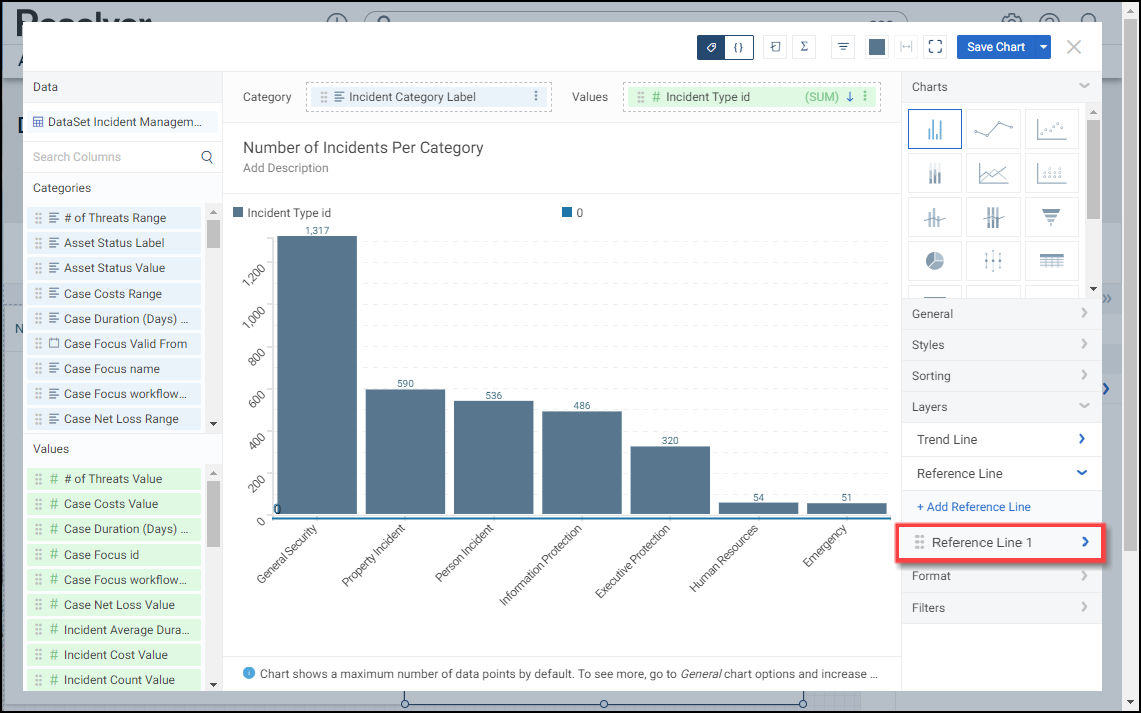Click the Save Chart button

coord(995,47)
